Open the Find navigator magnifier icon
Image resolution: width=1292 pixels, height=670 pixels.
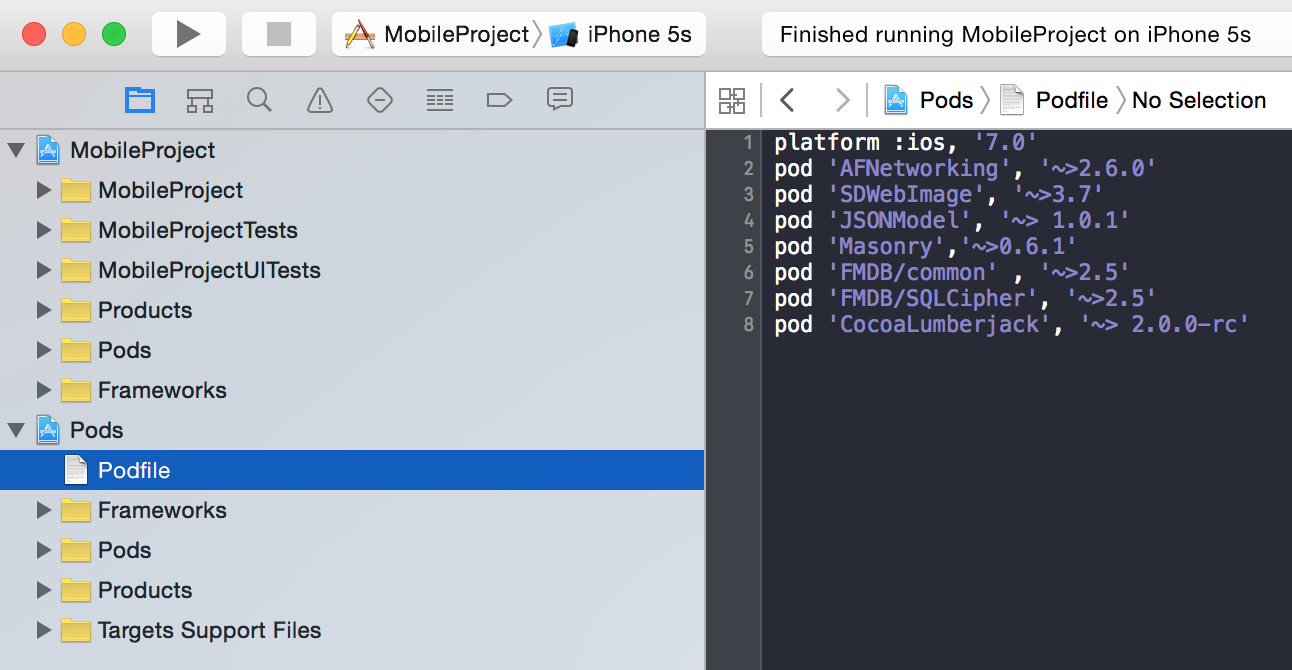(259, 100)
